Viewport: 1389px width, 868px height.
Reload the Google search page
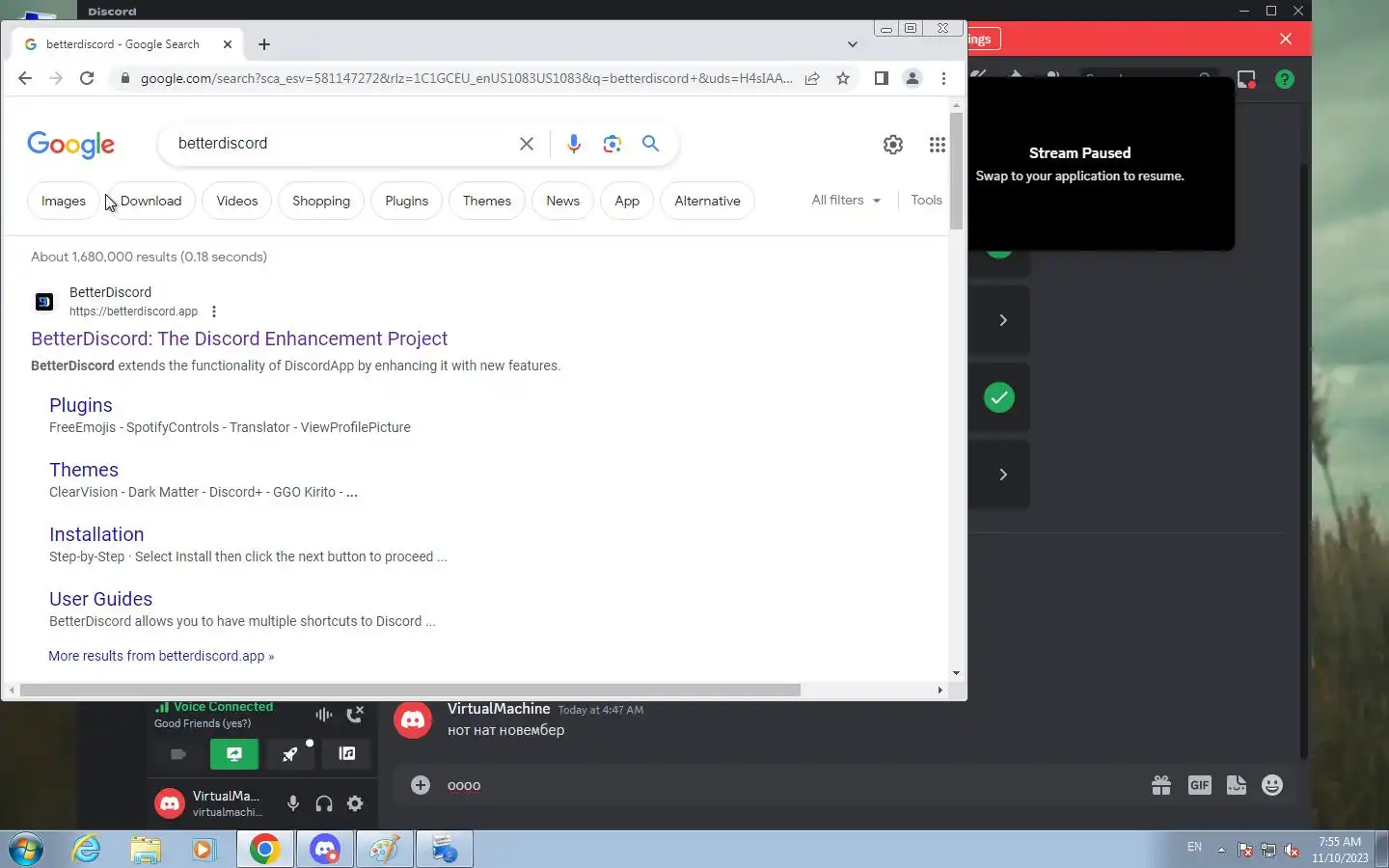(x=87, y=78)
